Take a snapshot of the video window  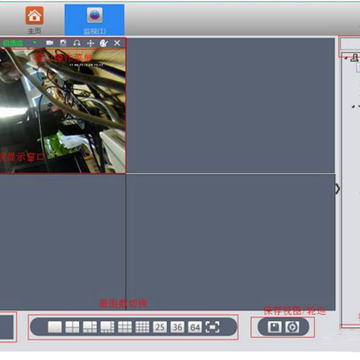(x=63, y=43)
